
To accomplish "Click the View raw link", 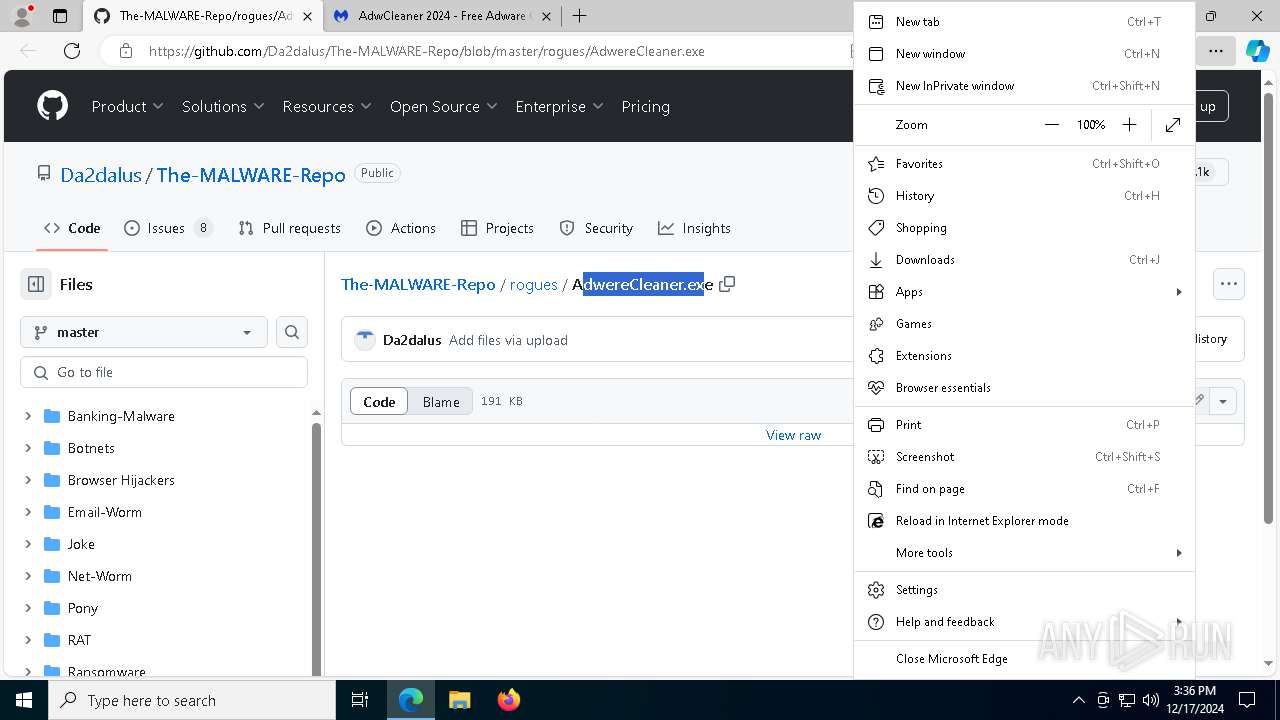I will pos(793,435).
